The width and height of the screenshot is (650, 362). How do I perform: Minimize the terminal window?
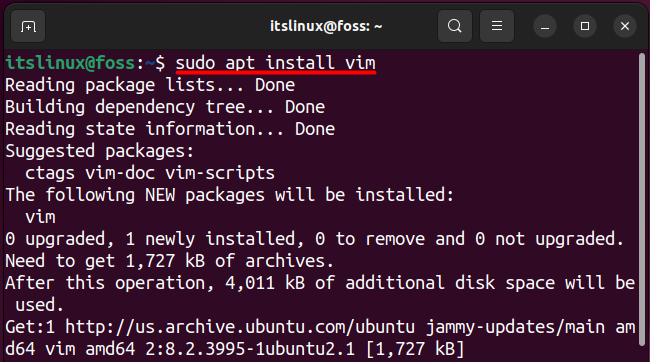(545, 27)
